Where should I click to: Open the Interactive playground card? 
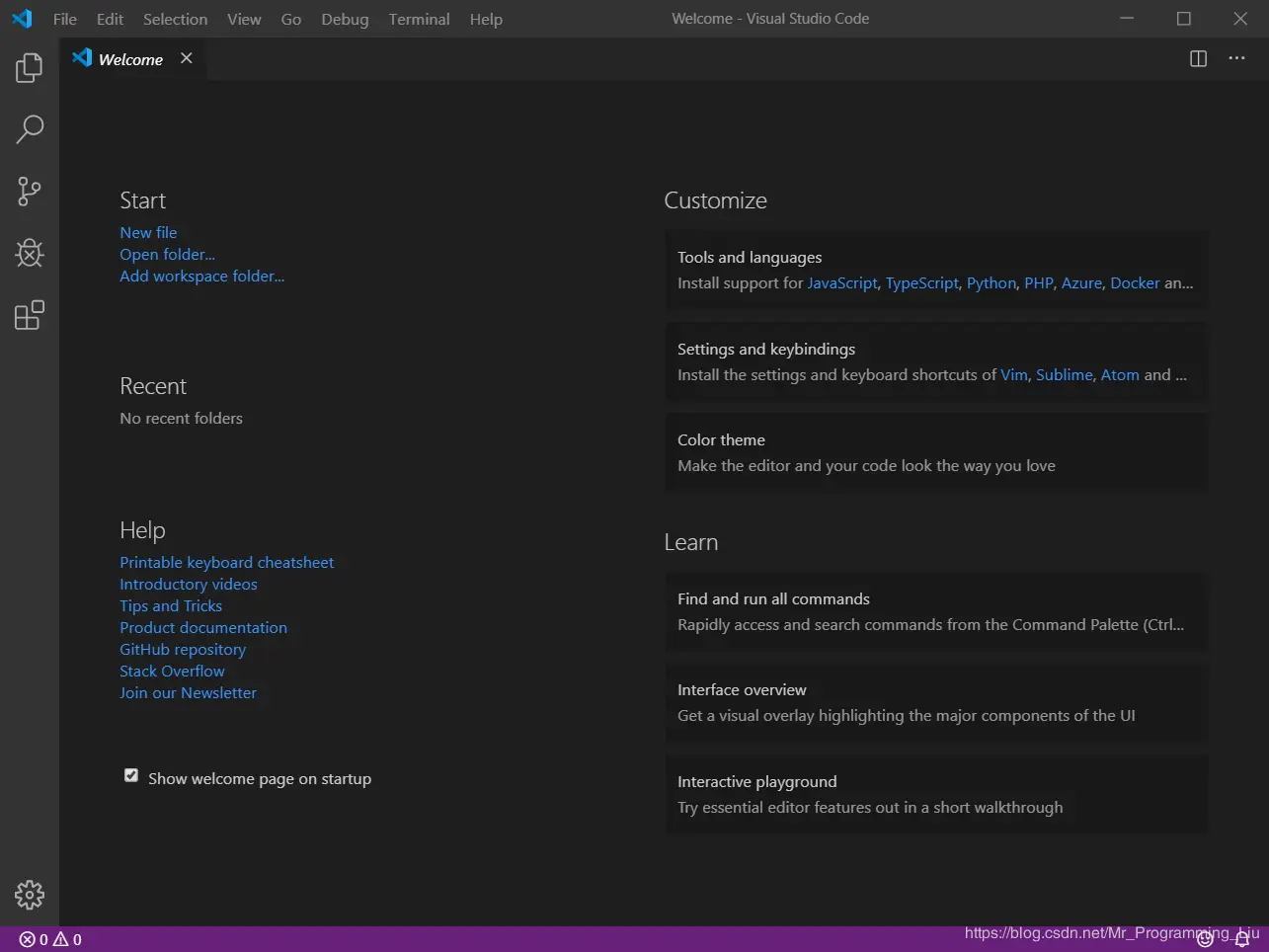[936, 795]
